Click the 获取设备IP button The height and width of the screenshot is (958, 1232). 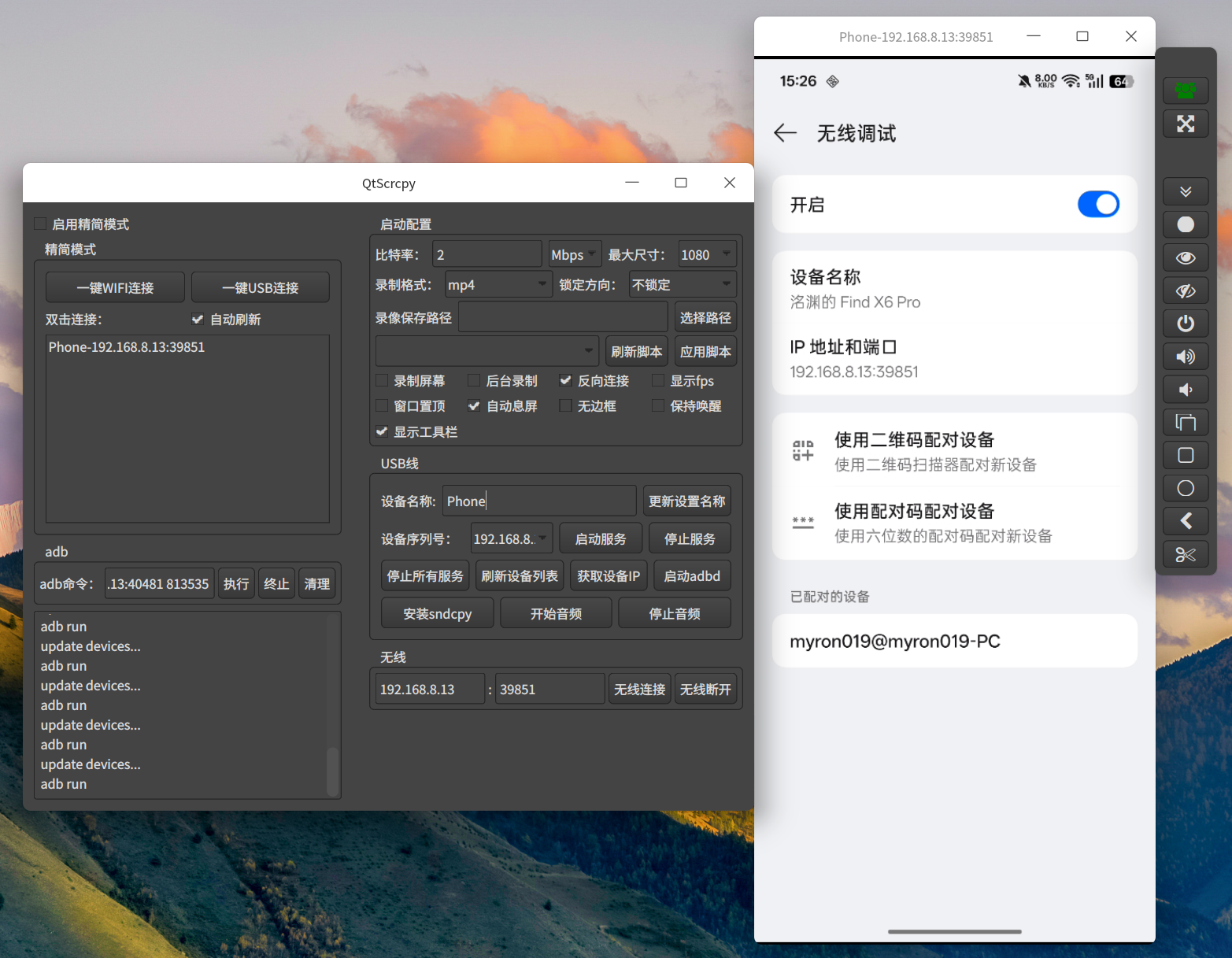[x=609, y=575]
